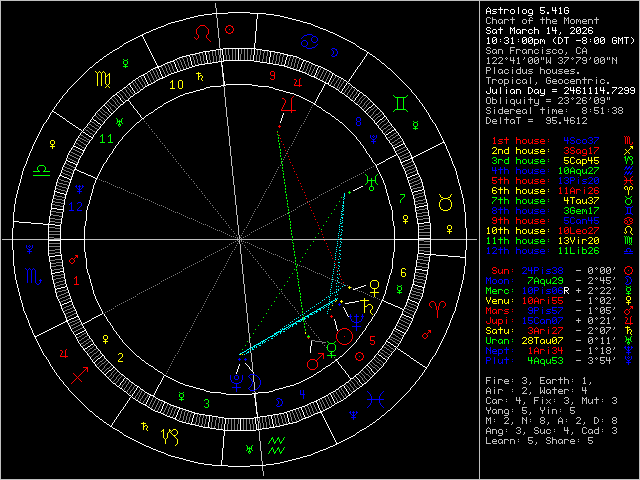Click the "Fire: 3, Earth: 1," element summary
Screen dimensions: 640x480
(x=539, y=381)
